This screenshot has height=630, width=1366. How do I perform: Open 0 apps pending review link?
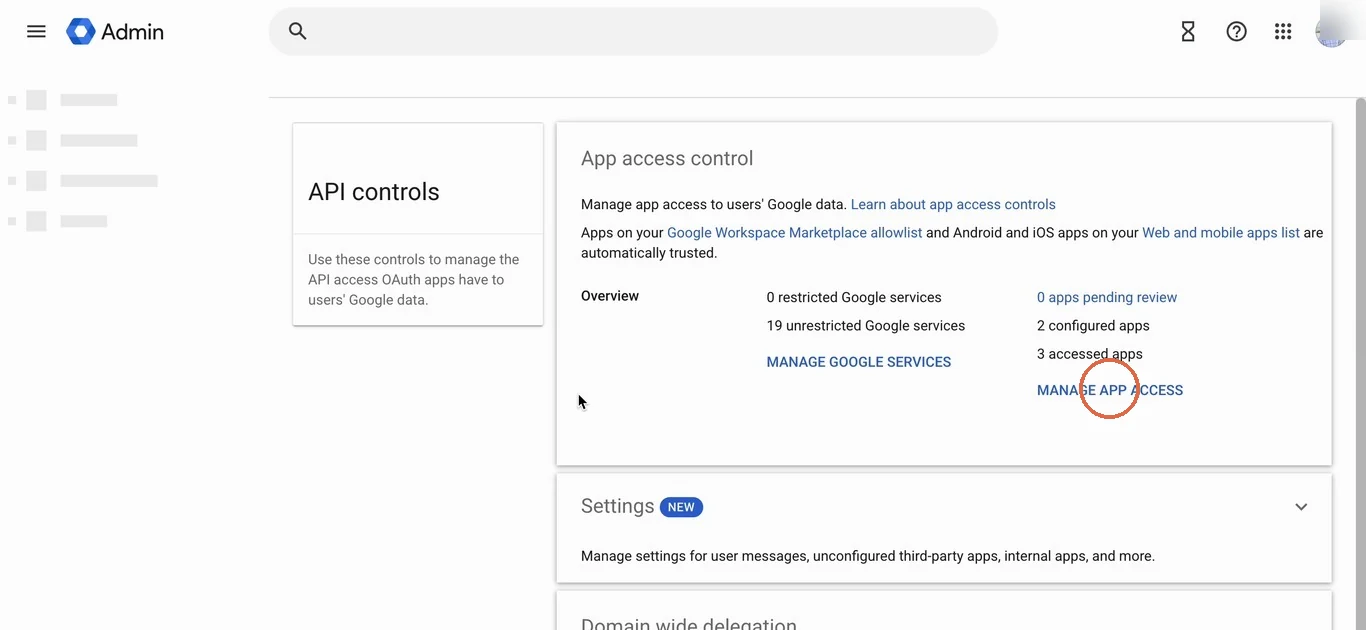(x=1107, y=297)
